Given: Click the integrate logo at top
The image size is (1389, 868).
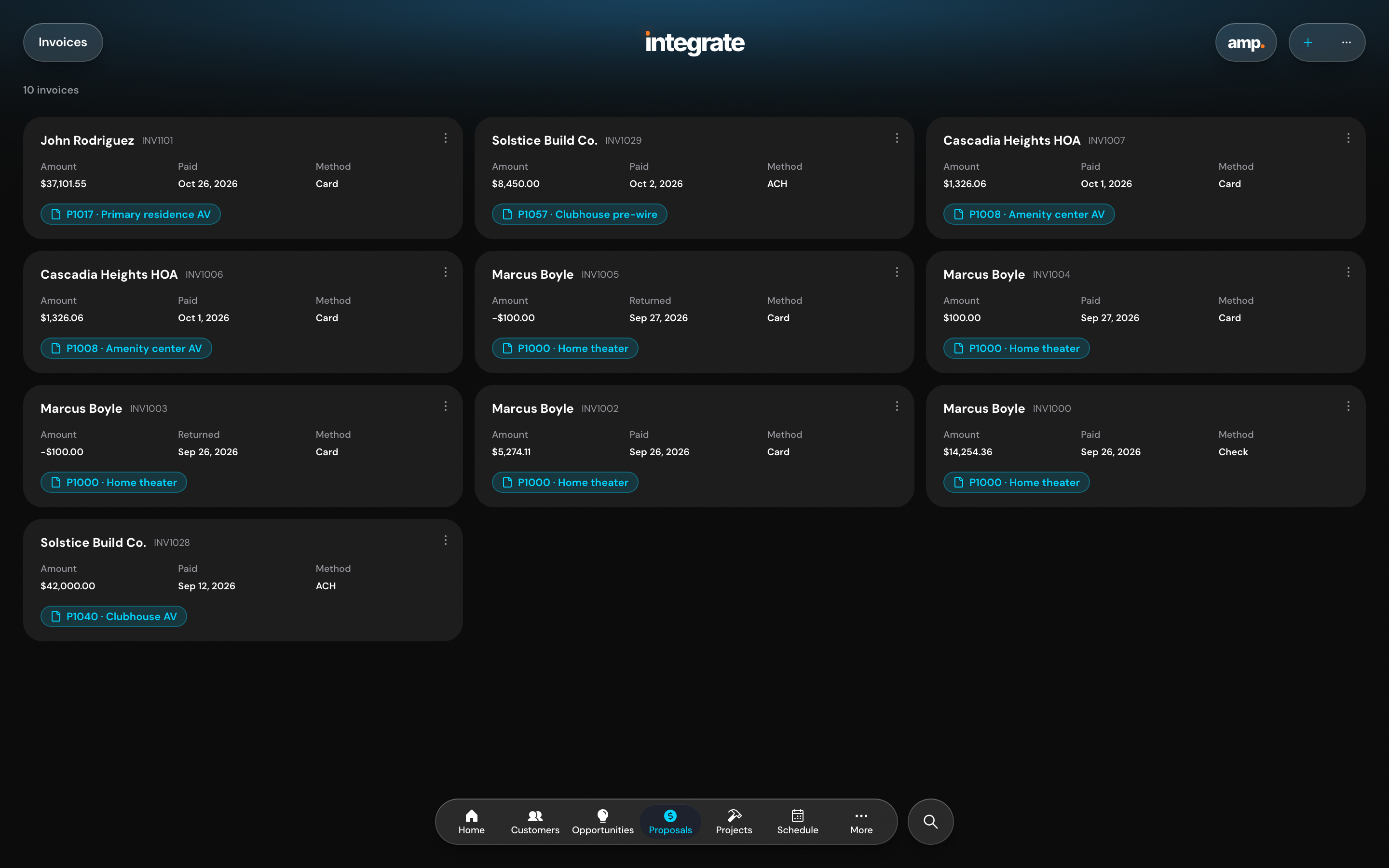Looking at the screenshot, I should pyautogui.click(x=694, y=42).
